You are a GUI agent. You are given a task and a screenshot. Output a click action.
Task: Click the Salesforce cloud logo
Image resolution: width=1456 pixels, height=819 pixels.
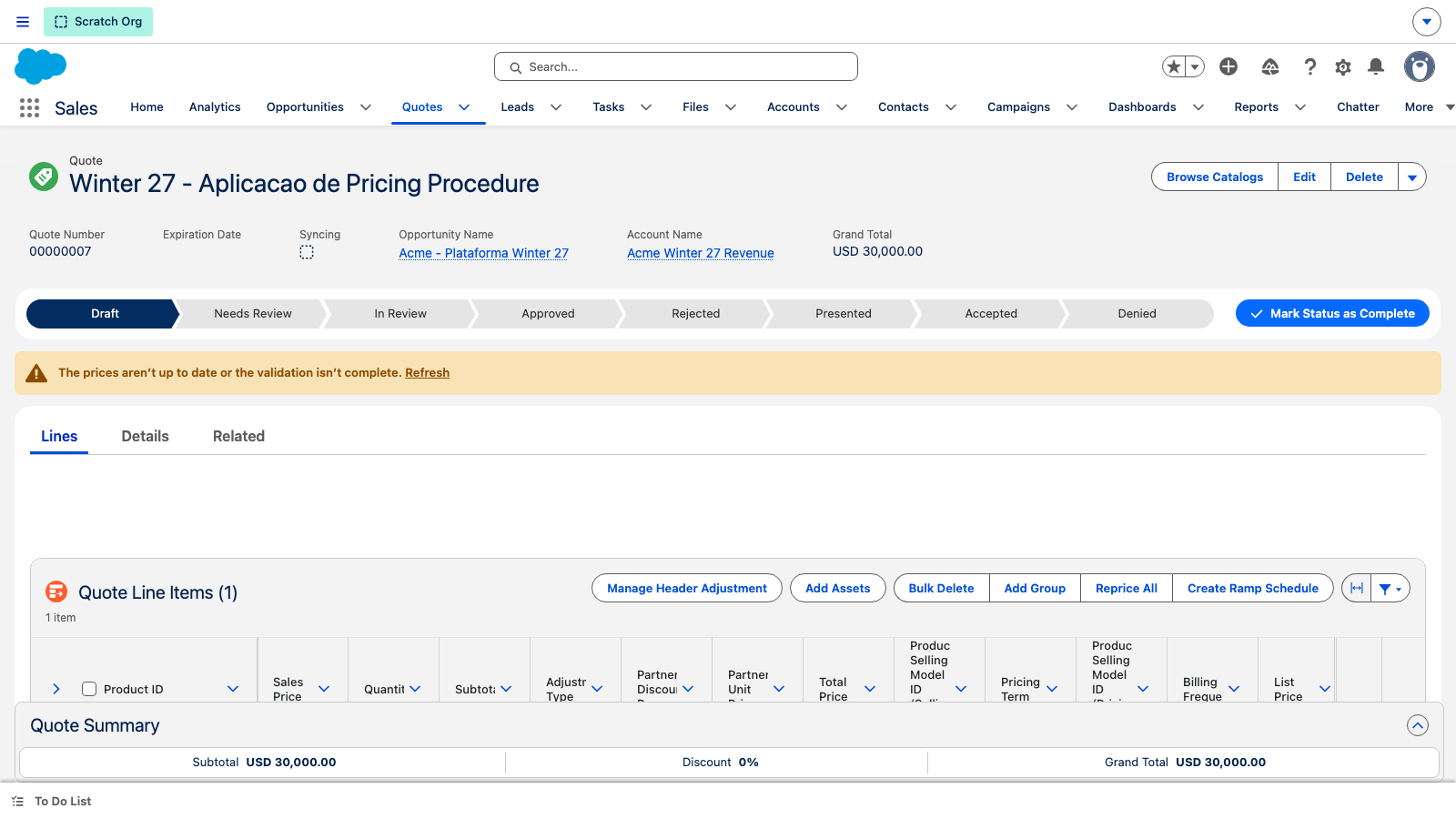pyautogui.click(x=40, y=66)
